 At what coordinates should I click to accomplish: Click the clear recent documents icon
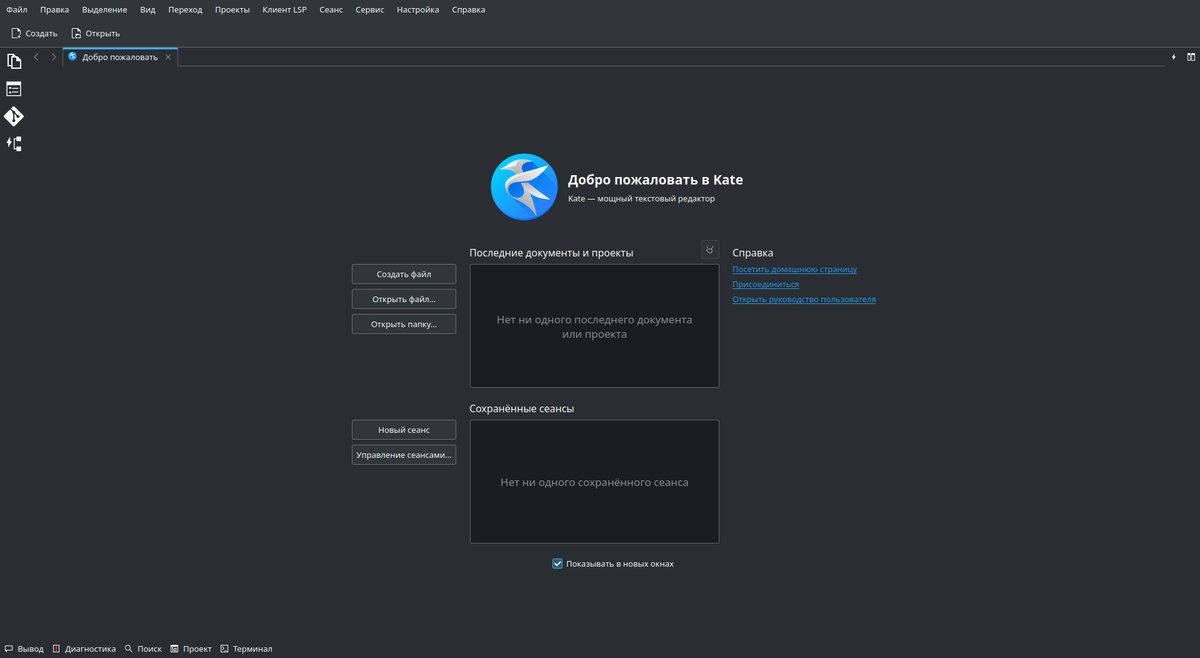[x=710, y=250]
